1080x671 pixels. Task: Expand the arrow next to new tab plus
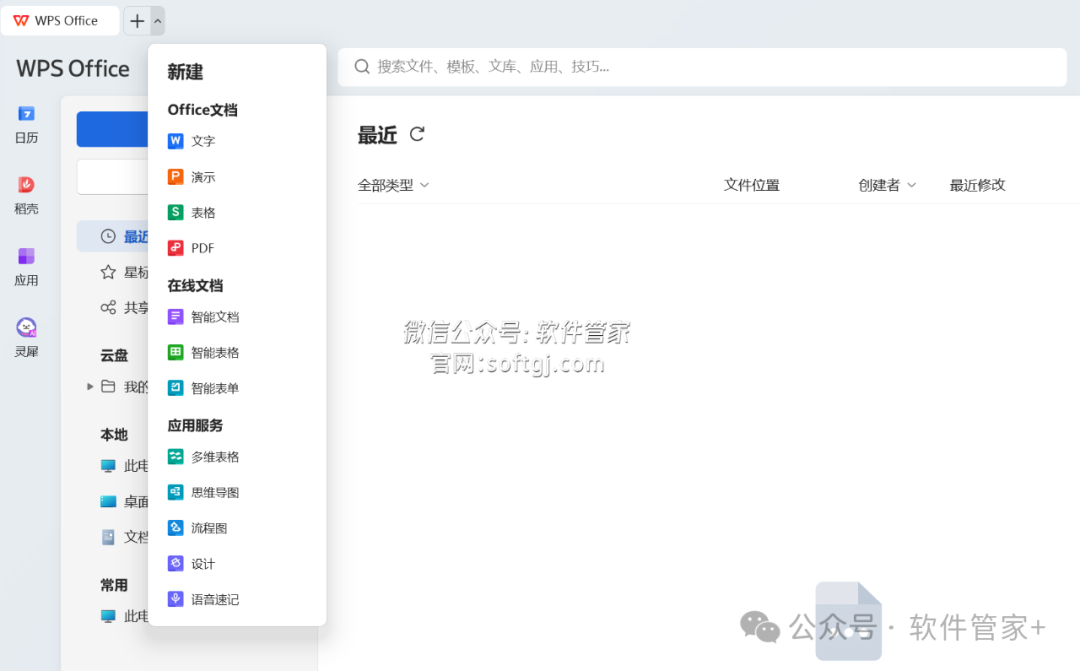[x=158, y=21]
